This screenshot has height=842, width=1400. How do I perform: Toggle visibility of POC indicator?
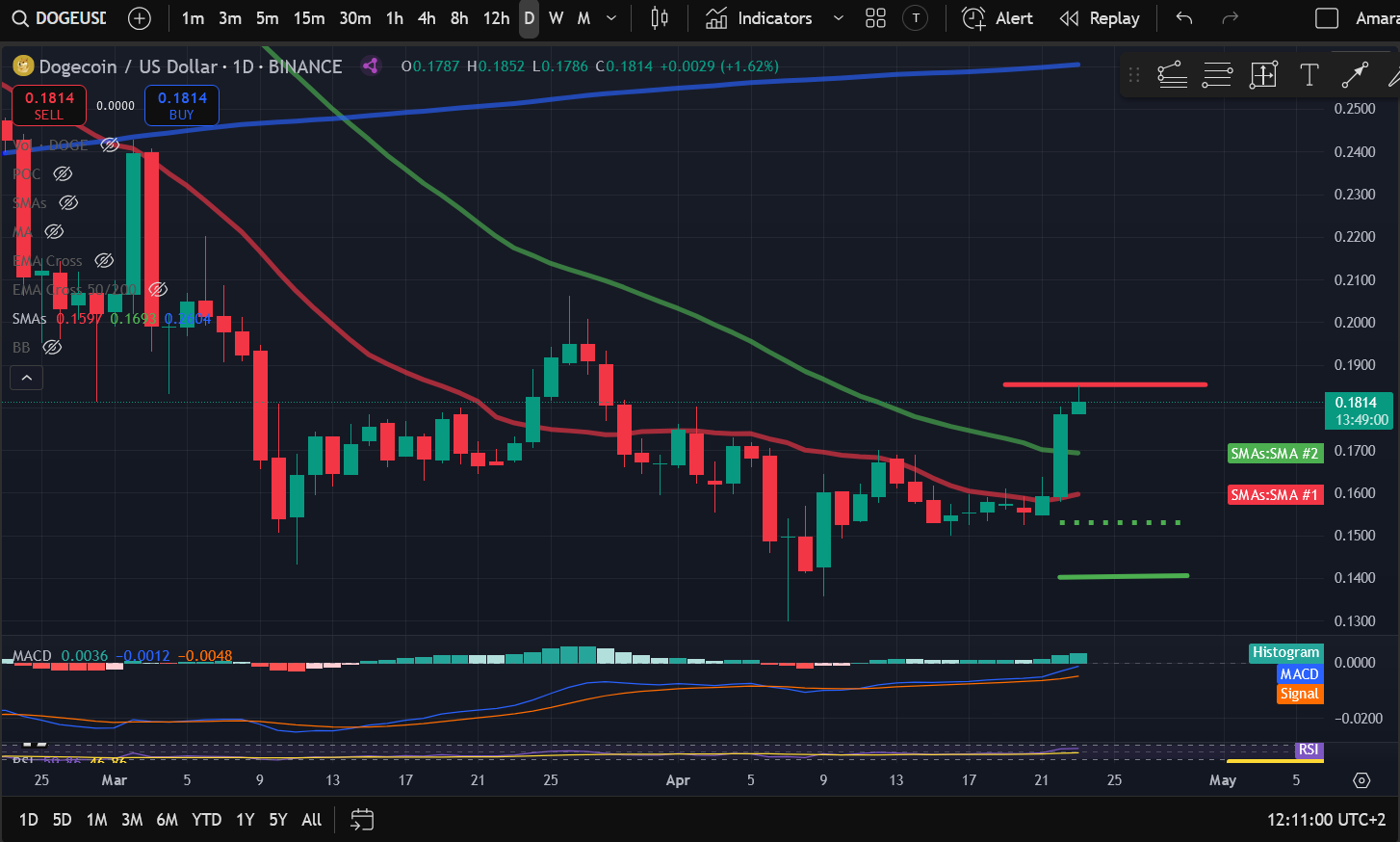pos(63,174)
